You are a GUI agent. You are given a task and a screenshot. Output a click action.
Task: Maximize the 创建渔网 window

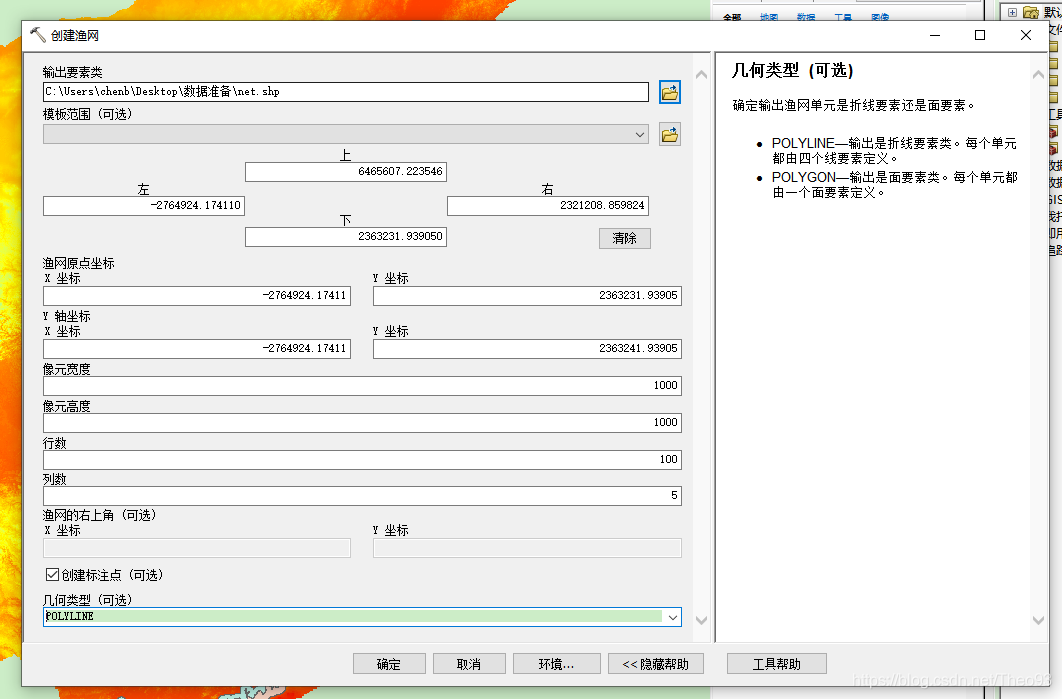tap(979, 35)
